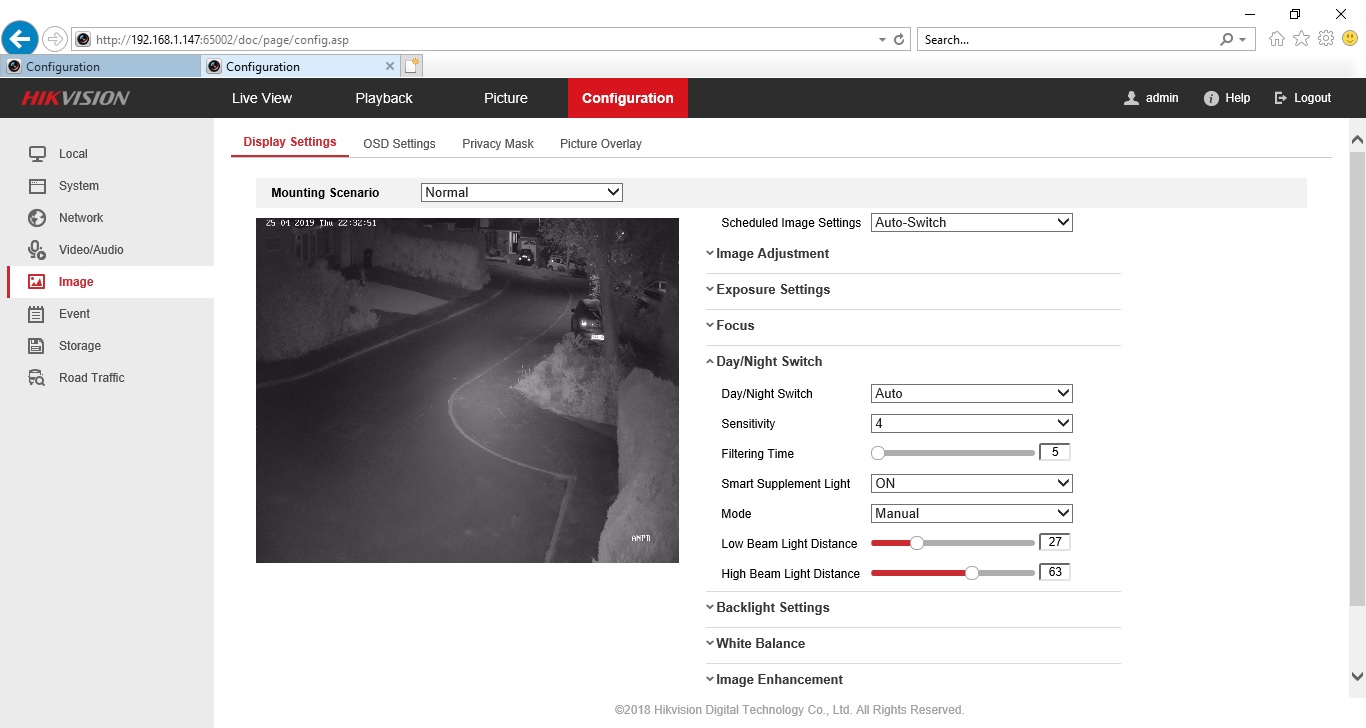The width and height of the screenshot is (1366, 728).
Task: Click the Event calendar icon
Action: point(37,314)
